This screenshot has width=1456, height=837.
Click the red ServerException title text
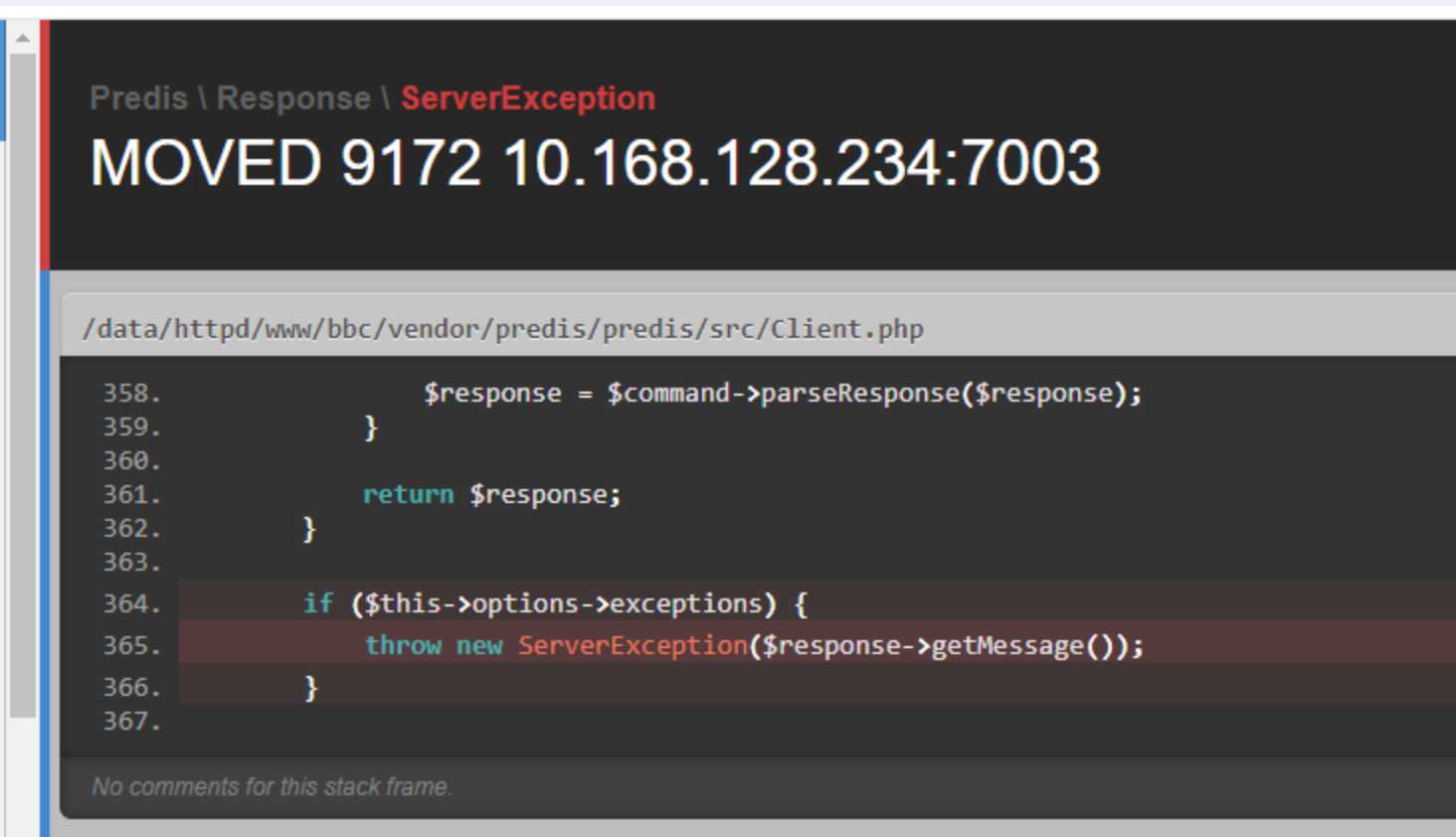click(x=527, y=98)
